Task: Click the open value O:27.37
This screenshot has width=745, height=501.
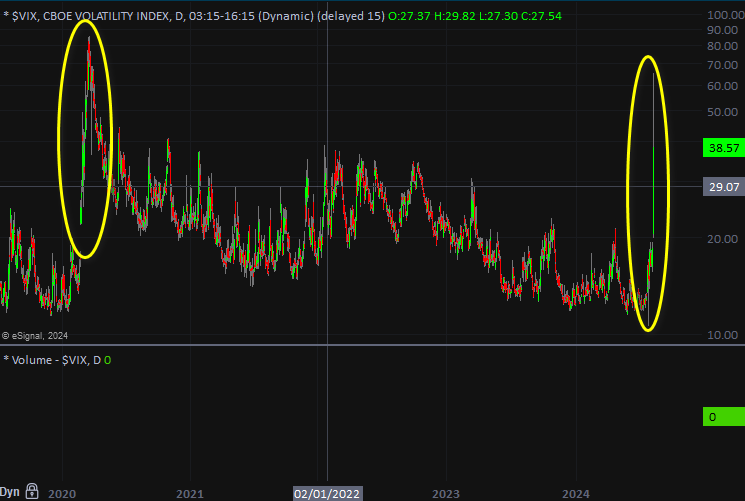Action: point(409,16)
